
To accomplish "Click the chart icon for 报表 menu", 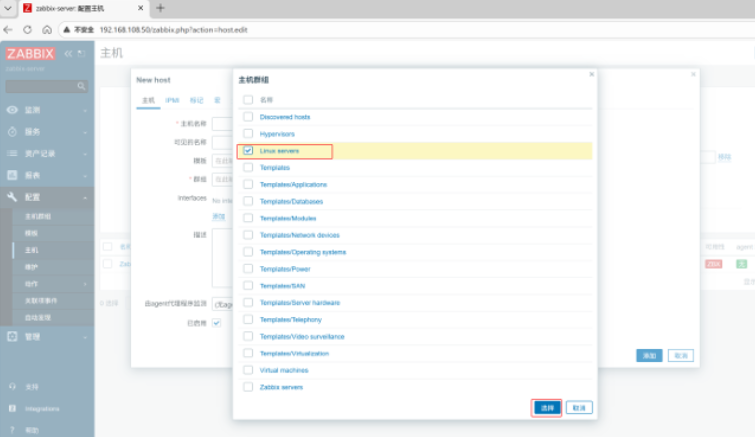I will tap(12, 175).
